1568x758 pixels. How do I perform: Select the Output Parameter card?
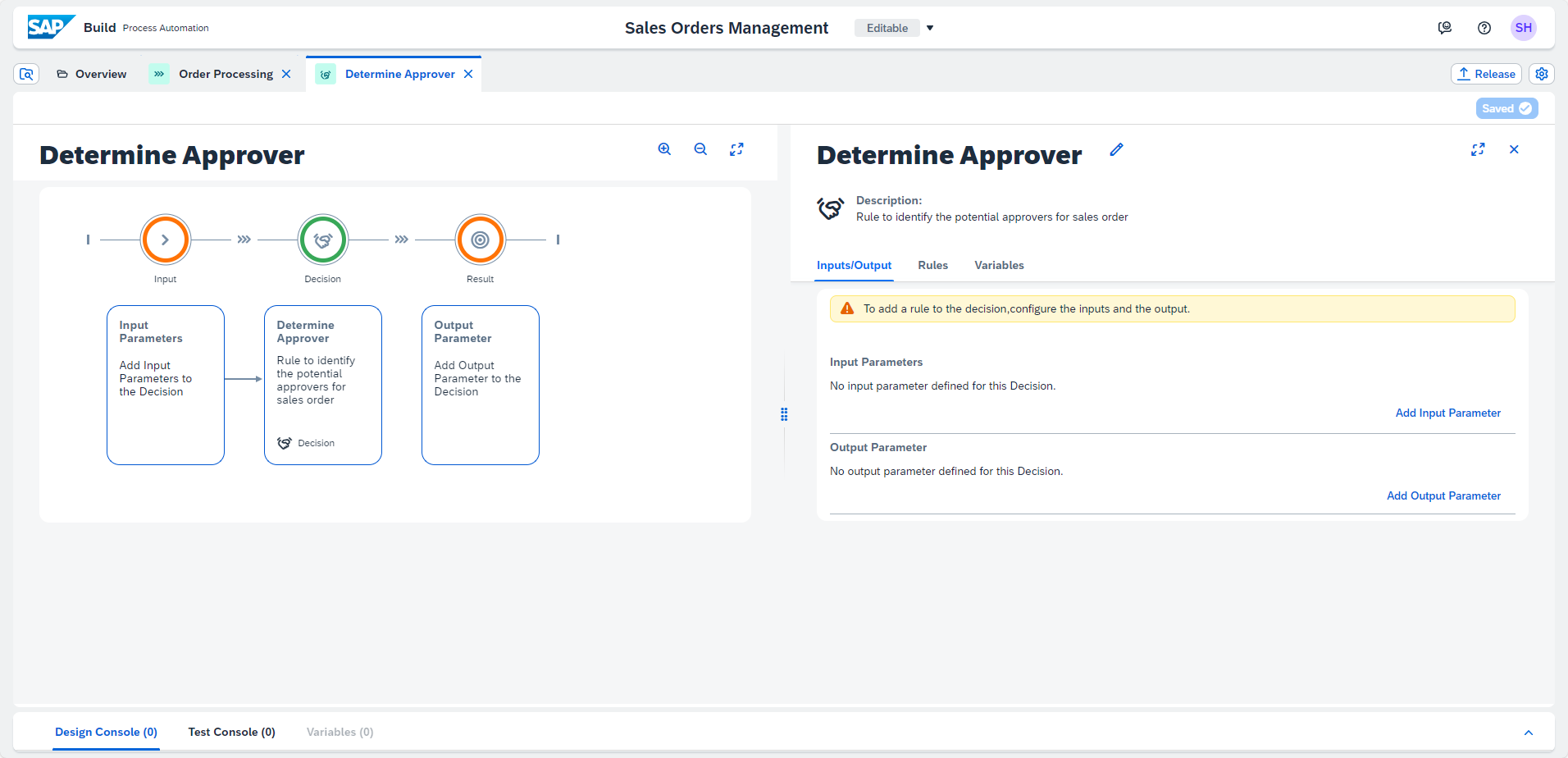[481, 386]
